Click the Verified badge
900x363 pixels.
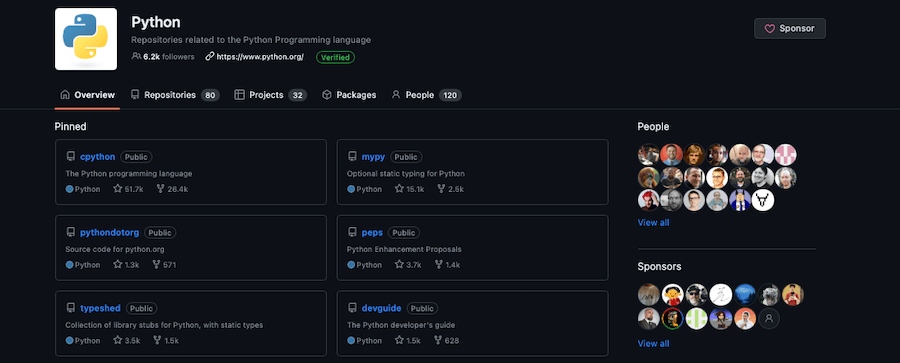[335, 57]
